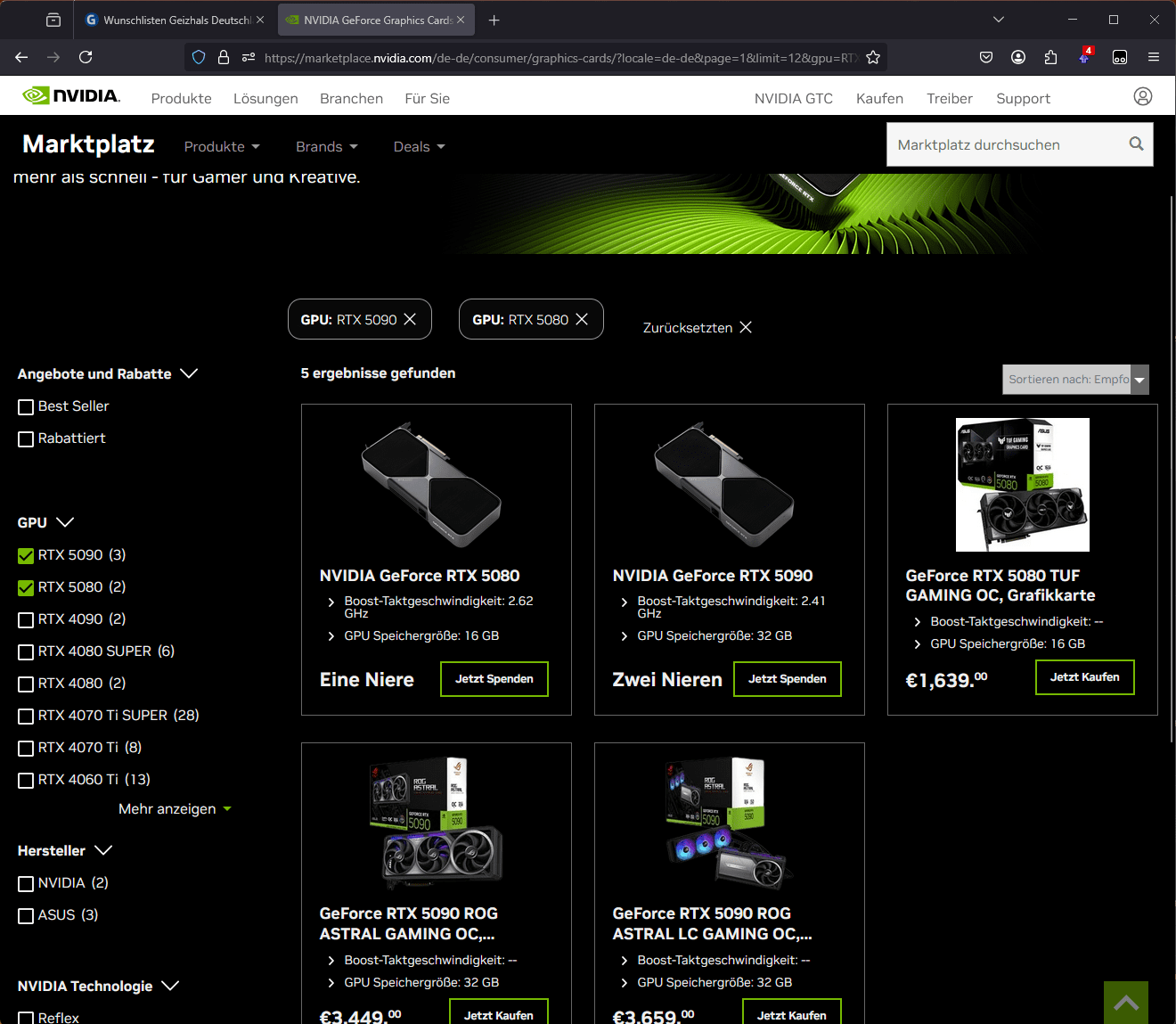Filter by Hersteller NVIDIA
The width and height of the screenshot is (1176, 1024).
click(x=26, y=884)
